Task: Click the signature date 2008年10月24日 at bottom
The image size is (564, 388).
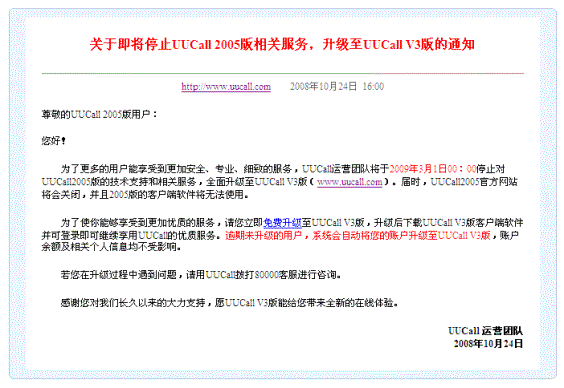Action: (488, 344)
